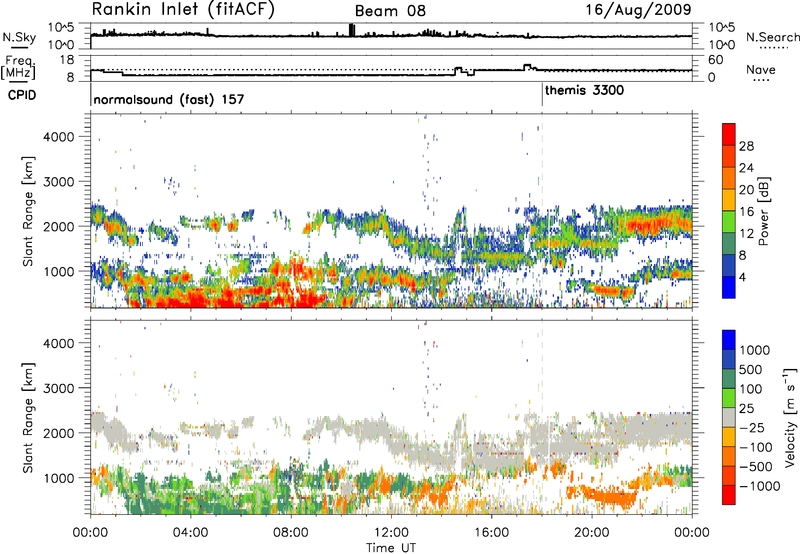Click the vertical marker line starting normalsound
The height and width of the screenshot is (554, 800).
(91, 95)
